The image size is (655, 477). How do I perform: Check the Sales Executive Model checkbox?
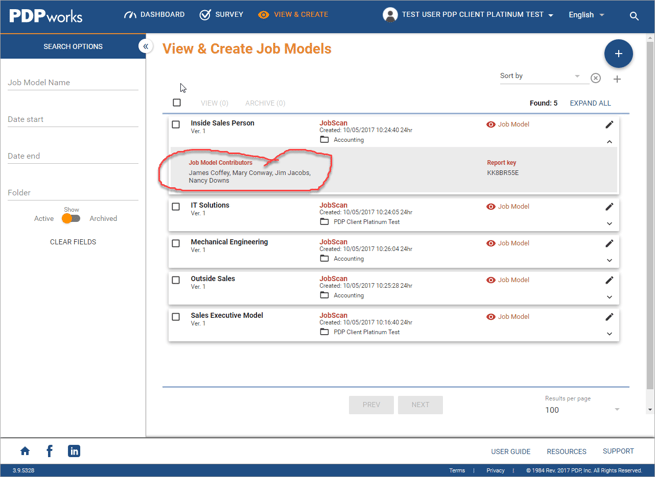[x=176, y=317]
